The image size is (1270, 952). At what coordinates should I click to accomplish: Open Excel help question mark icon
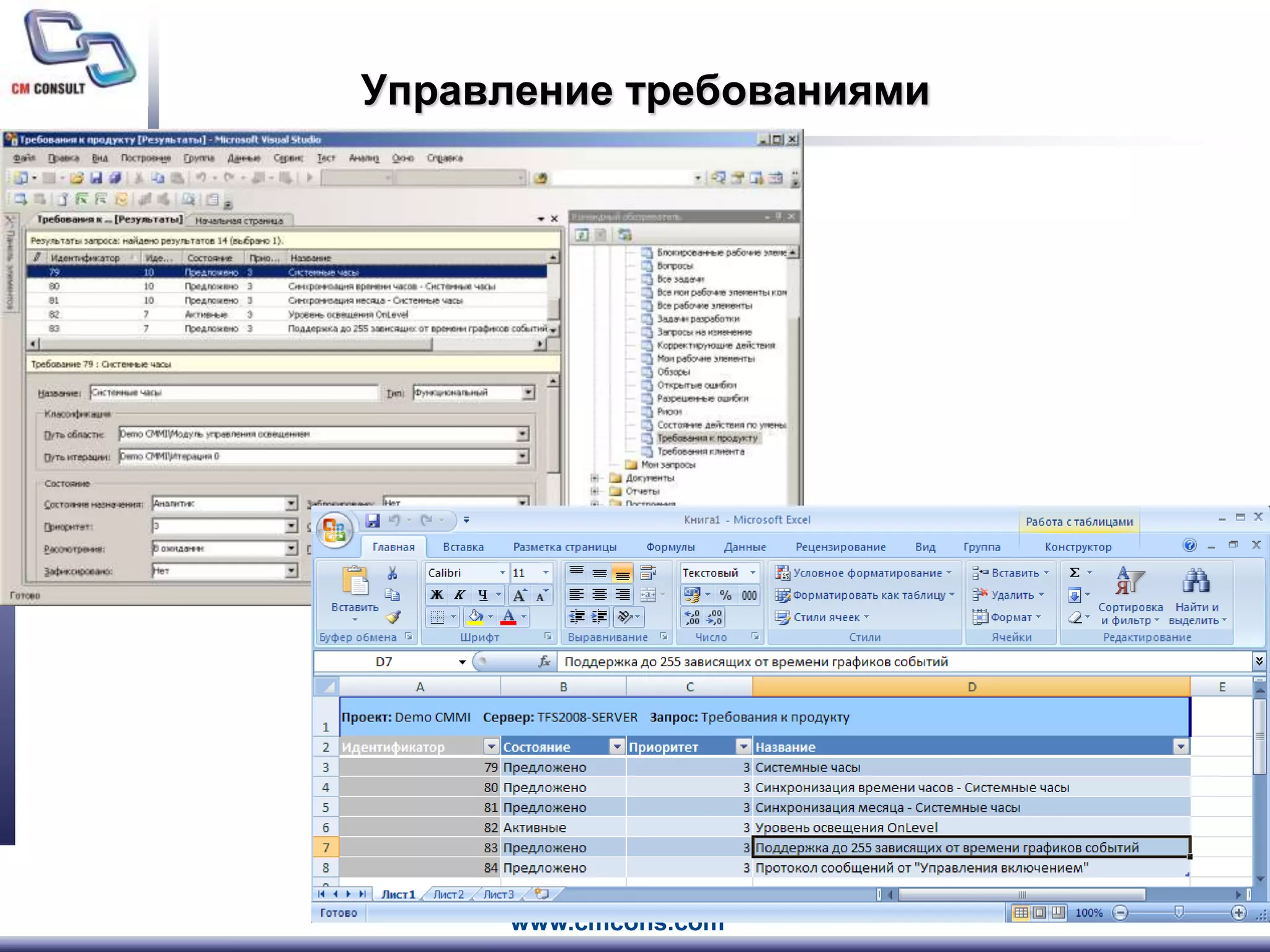pos(1189,545)
